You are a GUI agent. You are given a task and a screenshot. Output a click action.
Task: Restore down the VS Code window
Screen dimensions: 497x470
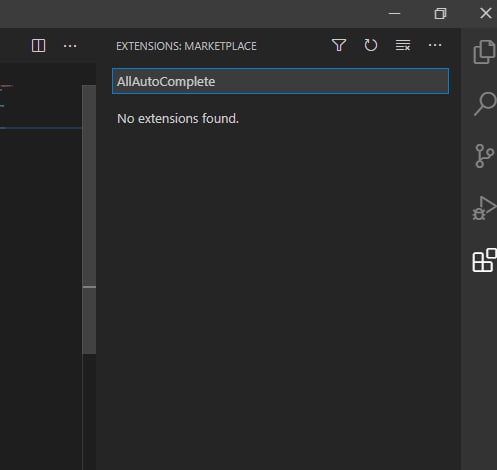(440, 14)
